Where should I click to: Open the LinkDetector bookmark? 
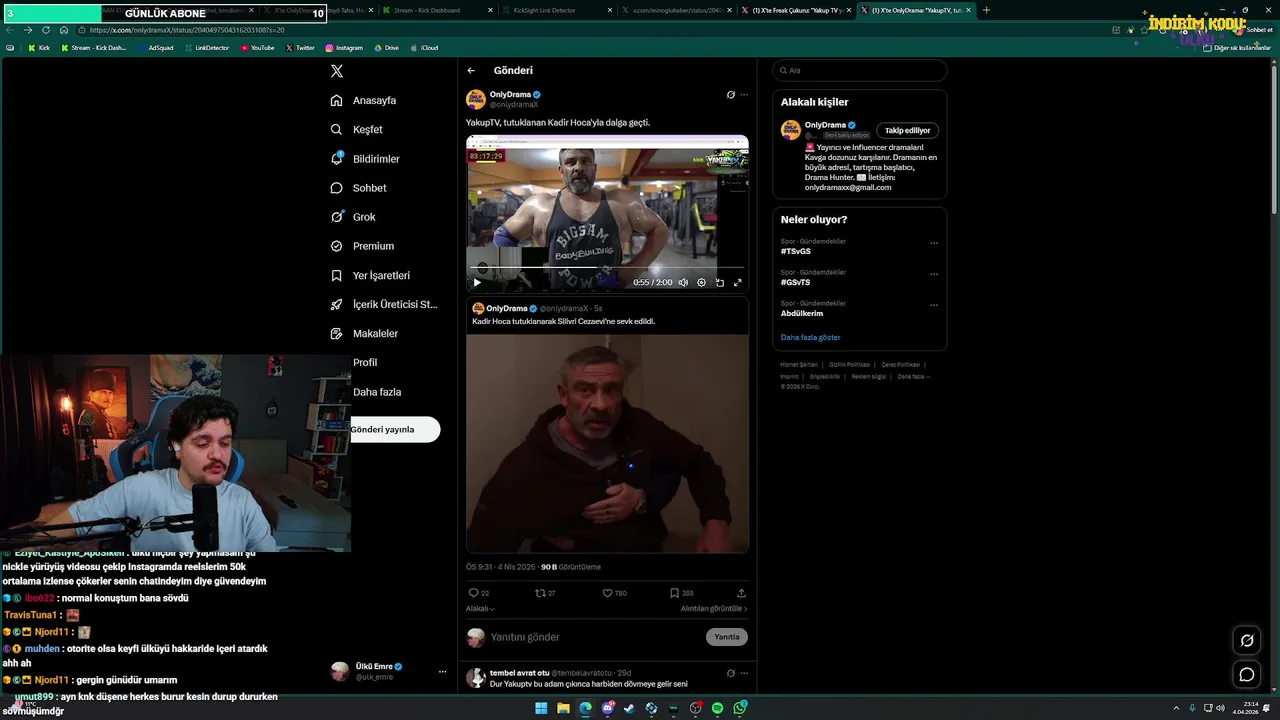(x=207, y=48)
